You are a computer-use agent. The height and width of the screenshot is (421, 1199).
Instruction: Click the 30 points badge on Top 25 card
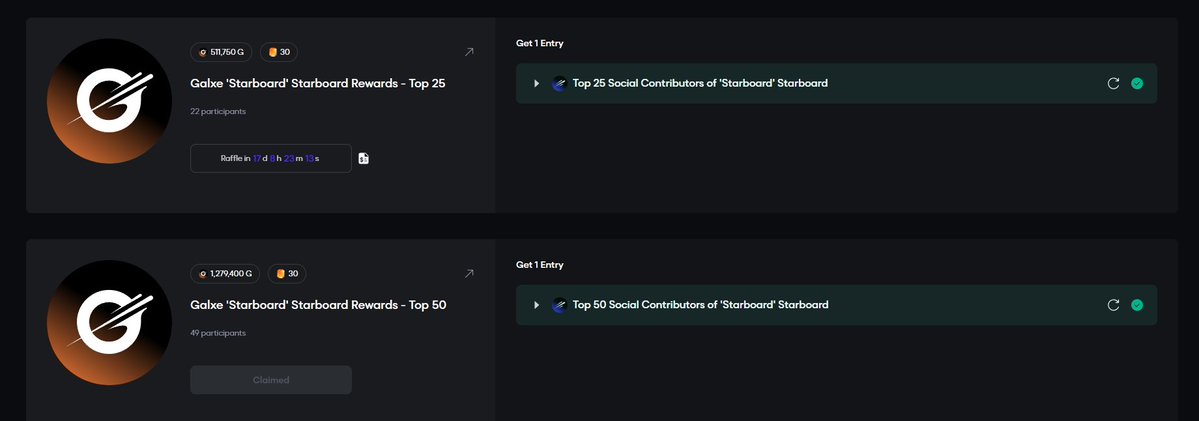tap(279, 52)
